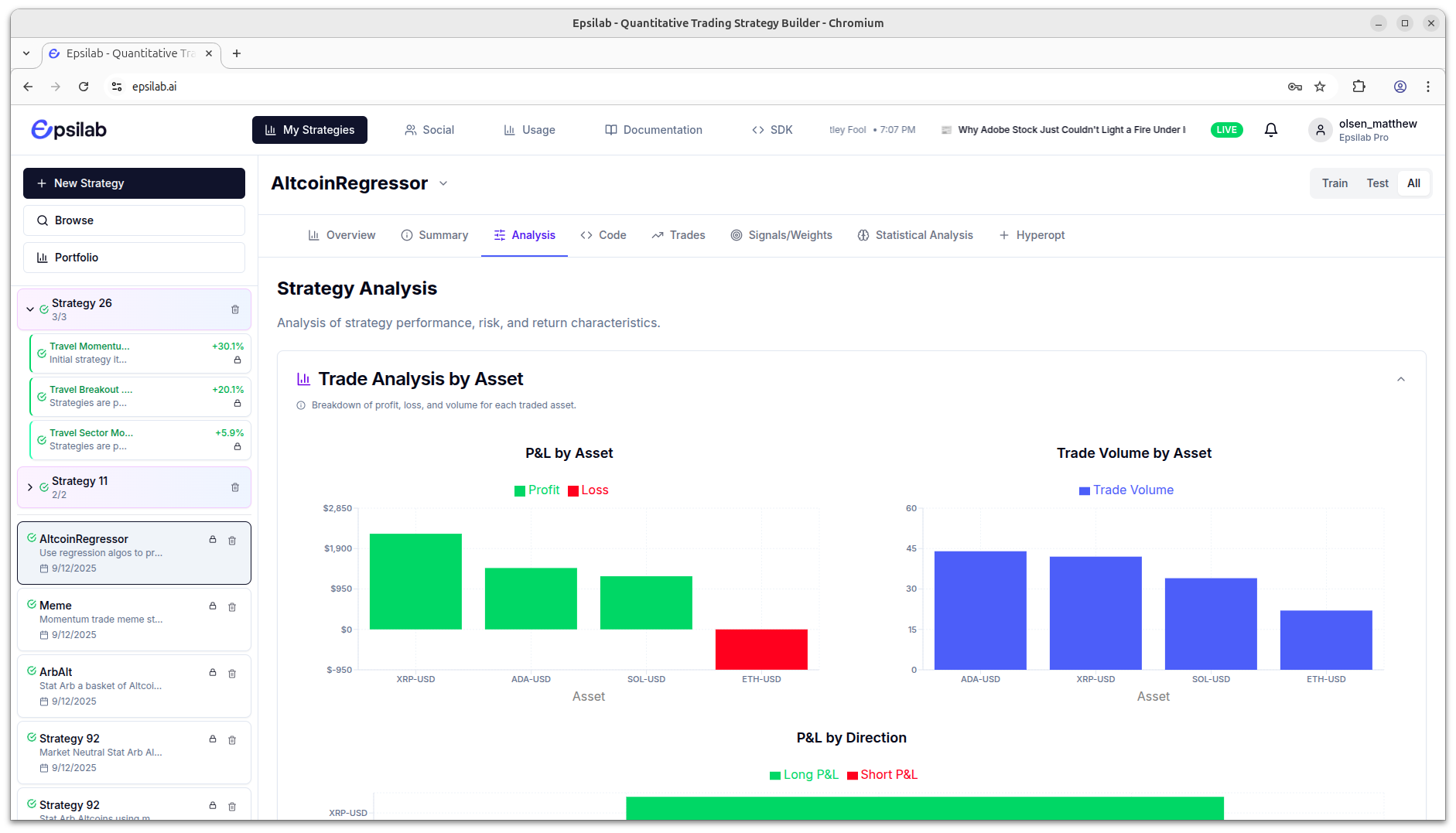Image resolution: width=1456 pixels, height=833 pixels.
Task: Click trash icon for Meme strategy
Action: click(232, 607)
